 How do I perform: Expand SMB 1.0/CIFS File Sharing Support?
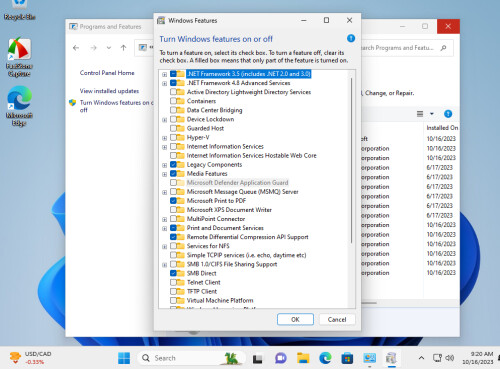[x=164, y=265]
